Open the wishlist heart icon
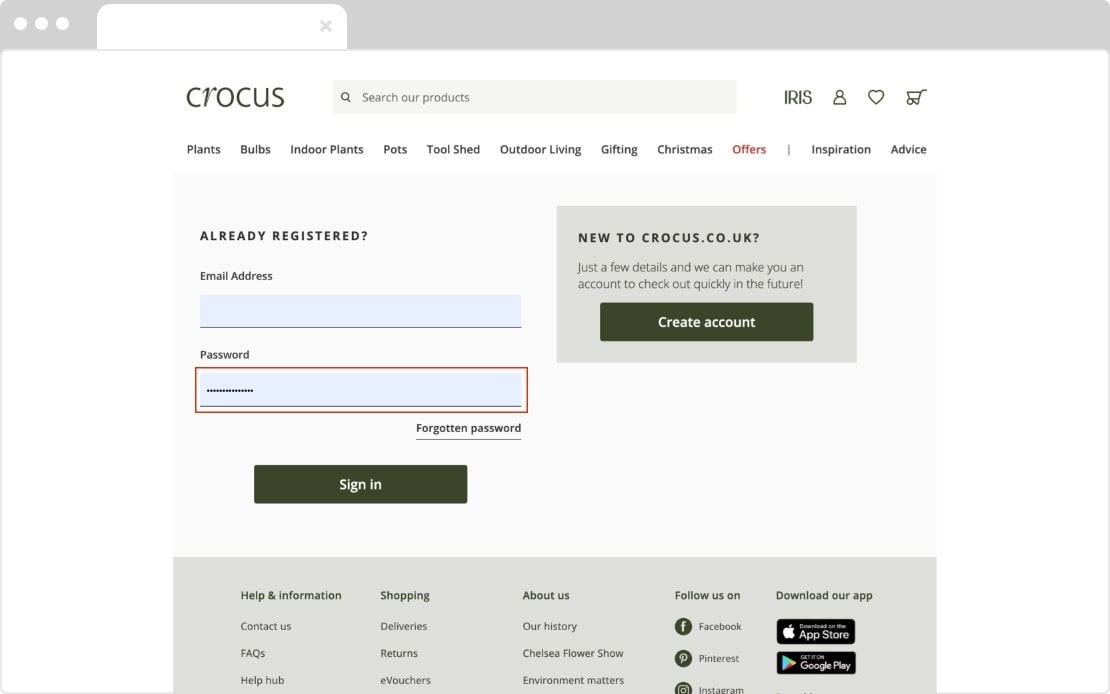The image size is (1110, 694). tap(876, 97)
